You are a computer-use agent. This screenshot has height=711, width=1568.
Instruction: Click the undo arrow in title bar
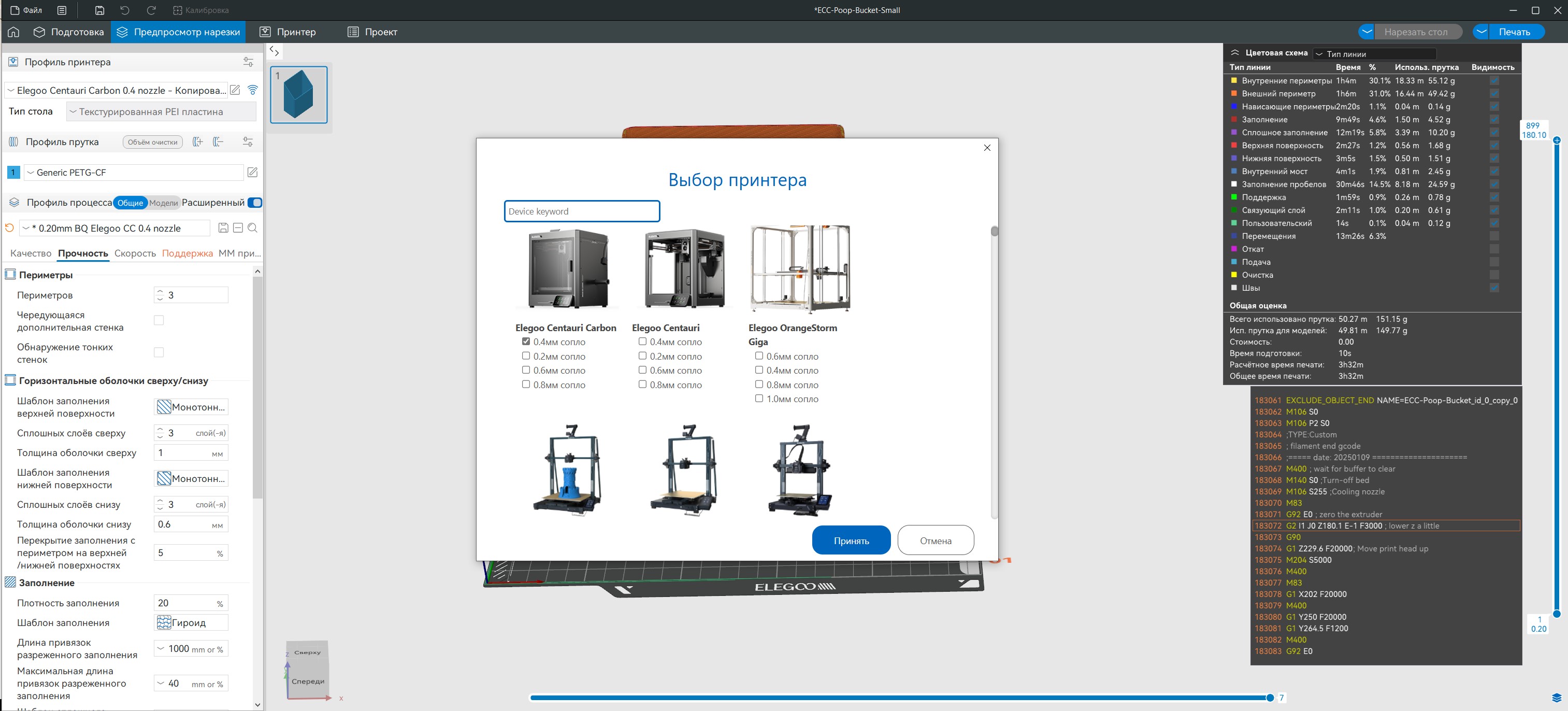tap(125, 10)
